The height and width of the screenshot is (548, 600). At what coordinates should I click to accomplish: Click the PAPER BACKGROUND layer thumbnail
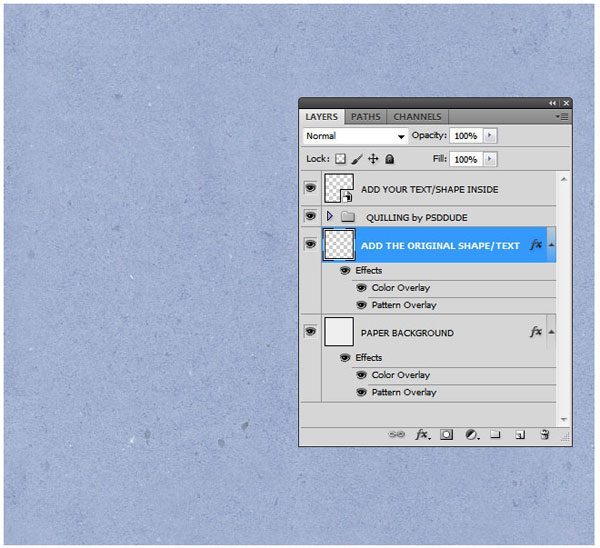click(339, 331)
